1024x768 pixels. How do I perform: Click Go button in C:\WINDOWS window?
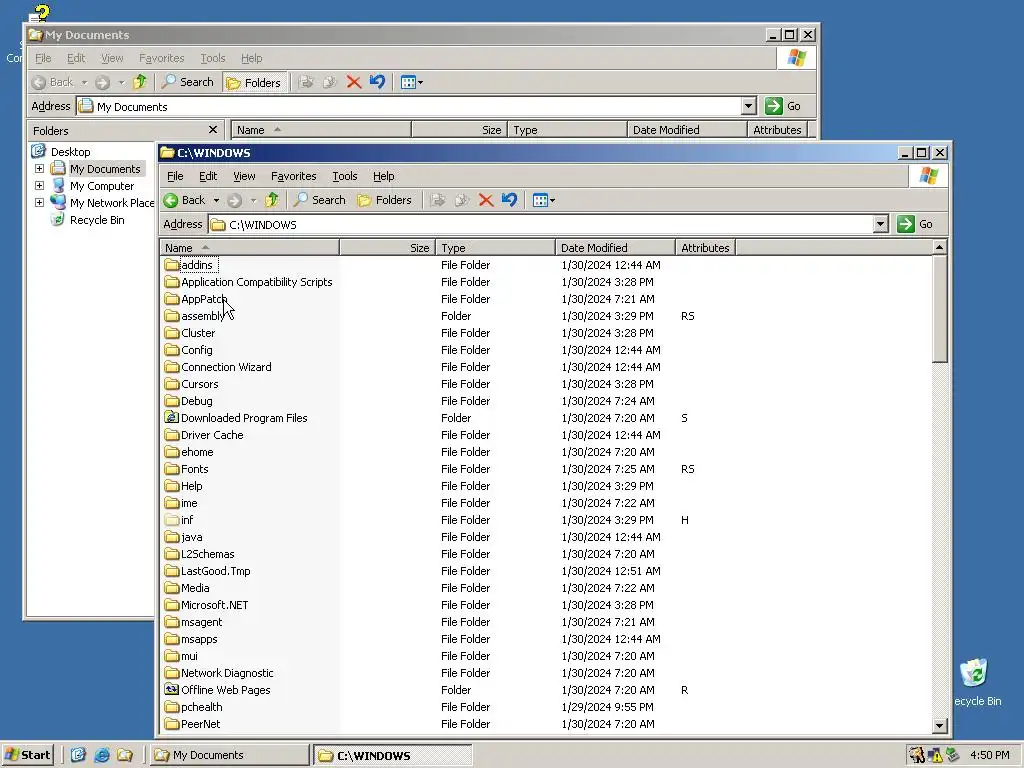click(x=915, y=225)
